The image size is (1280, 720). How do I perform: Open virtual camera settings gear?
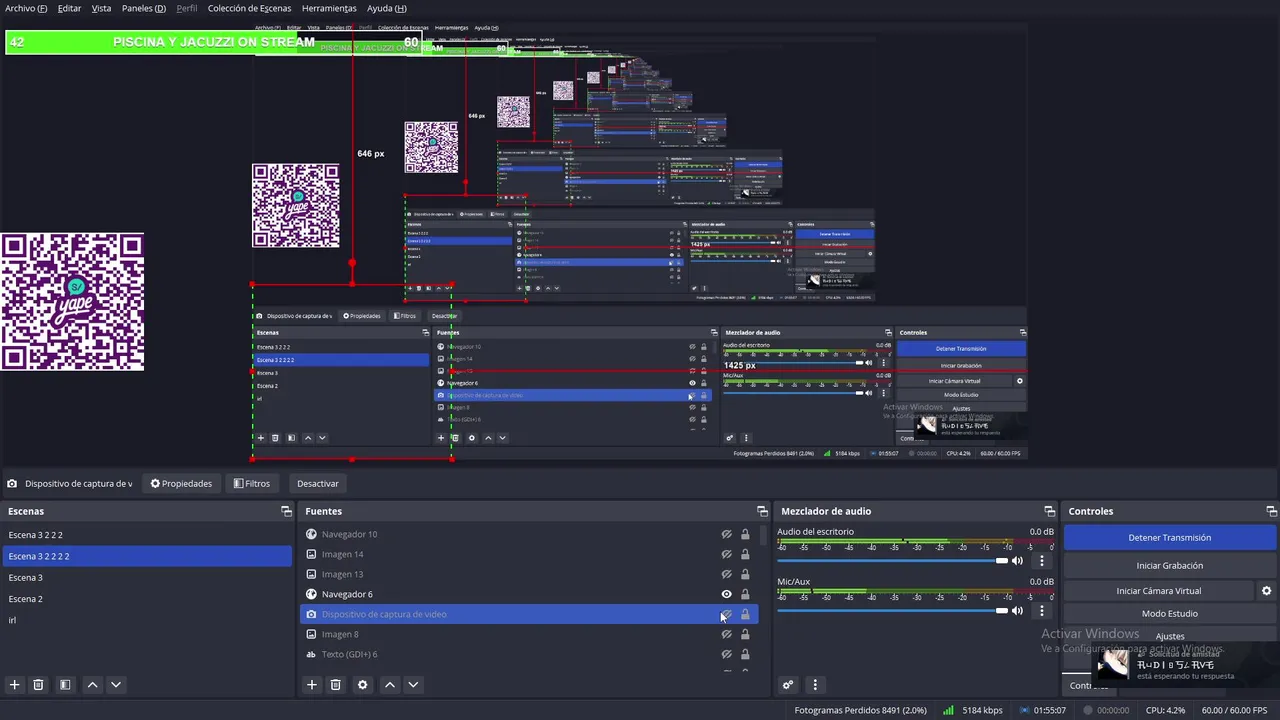[x=1266, y=591]
